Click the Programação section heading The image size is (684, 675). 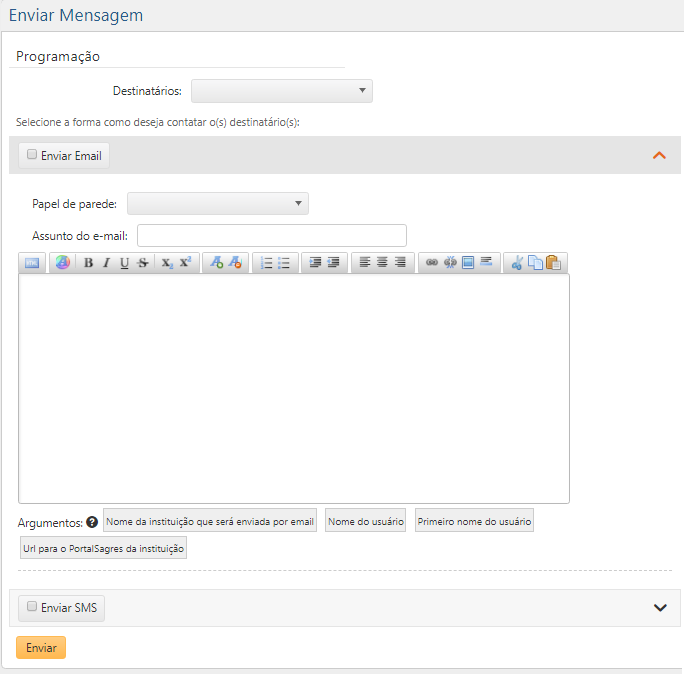pyautogui.click(x=58, y=56)
